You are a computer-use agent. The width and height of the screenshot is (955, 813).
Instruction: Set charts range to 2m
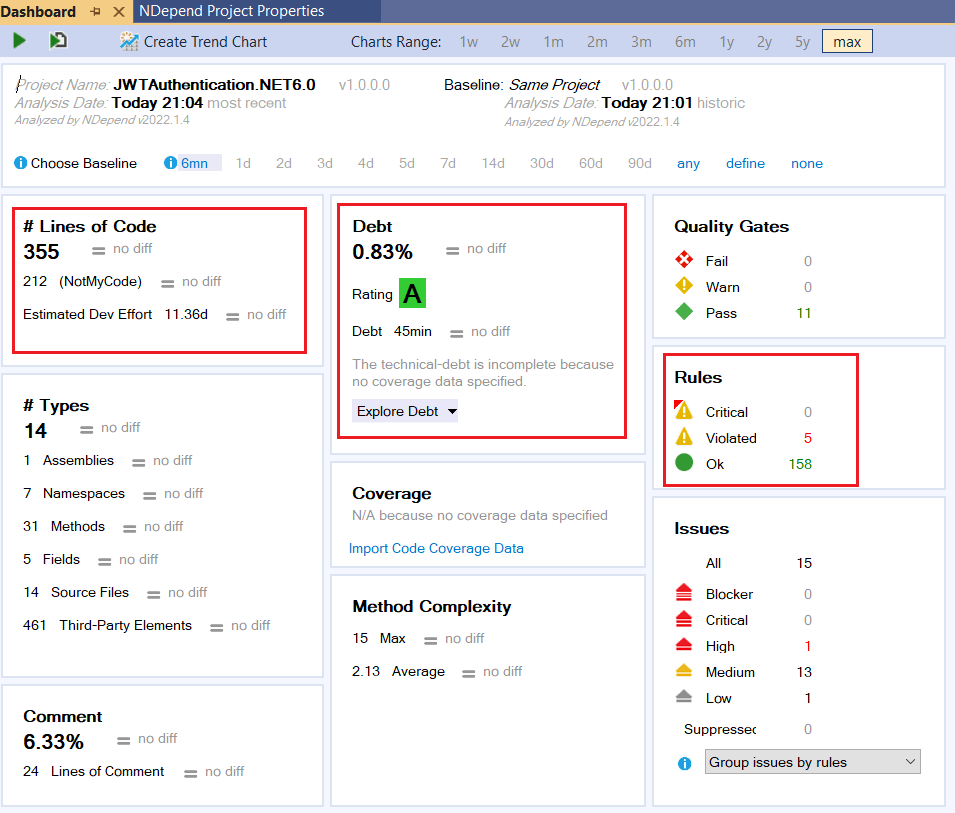coord(597,41)
